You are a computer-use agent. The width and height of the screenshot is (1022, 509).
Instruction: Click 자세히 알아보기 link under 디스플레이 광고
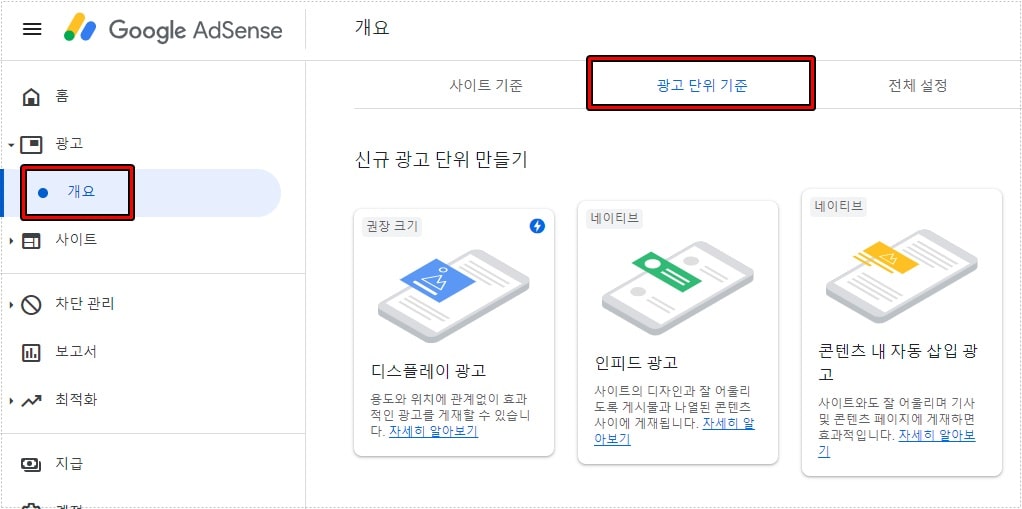pos(433,432)
